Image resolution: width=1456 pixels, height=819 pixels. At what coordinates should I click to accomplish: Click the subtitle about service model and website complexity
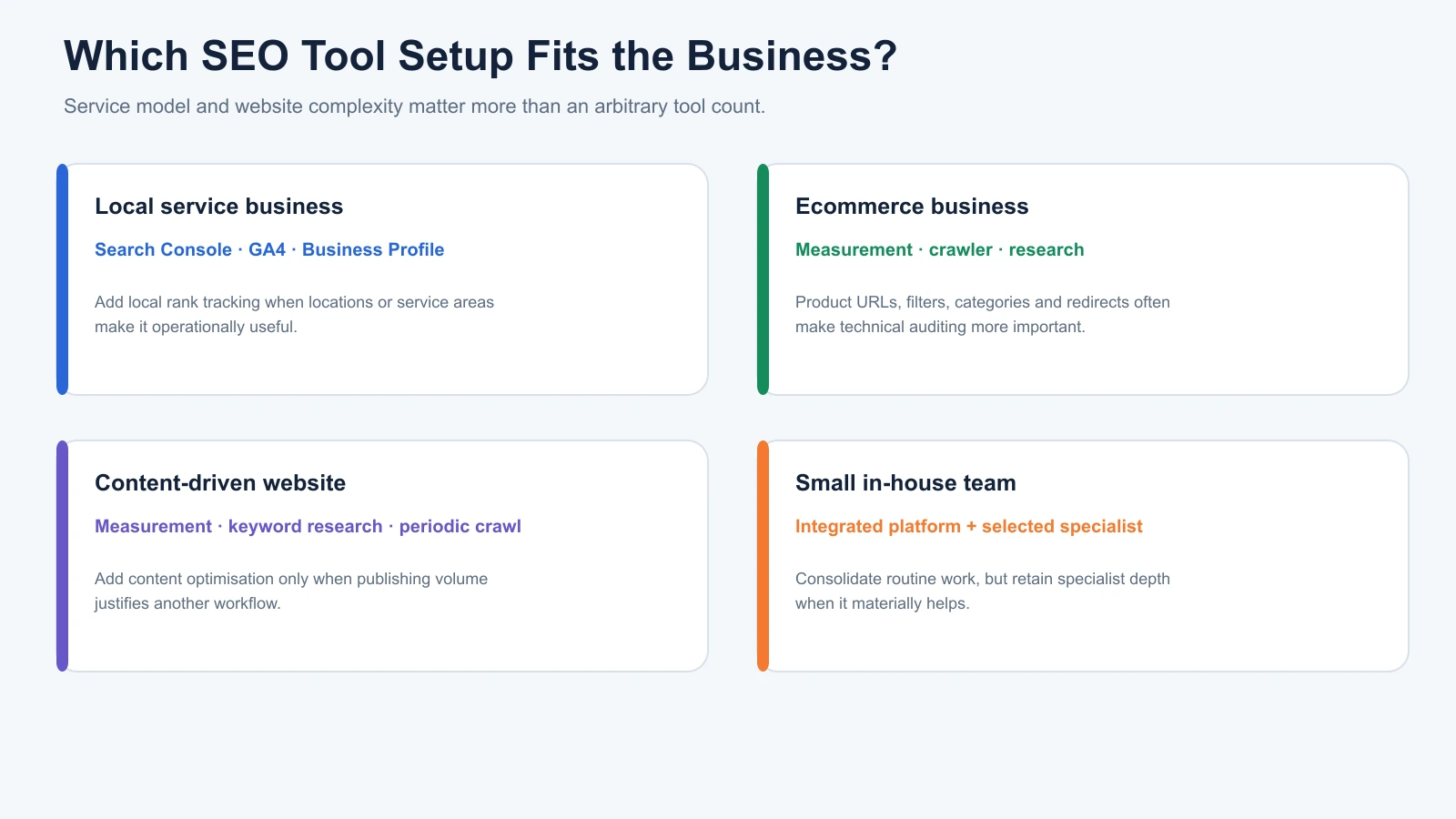[414, 106]
